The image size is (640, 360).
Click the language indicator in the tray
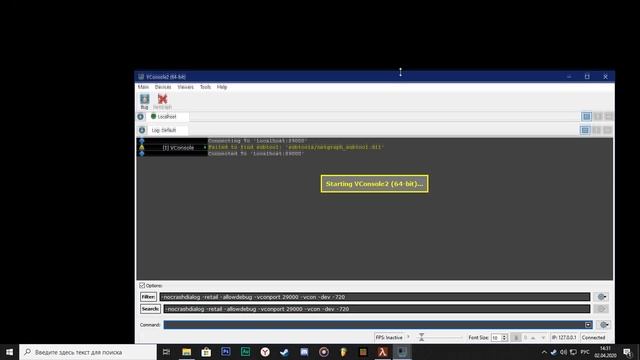[x=585, y=352]
